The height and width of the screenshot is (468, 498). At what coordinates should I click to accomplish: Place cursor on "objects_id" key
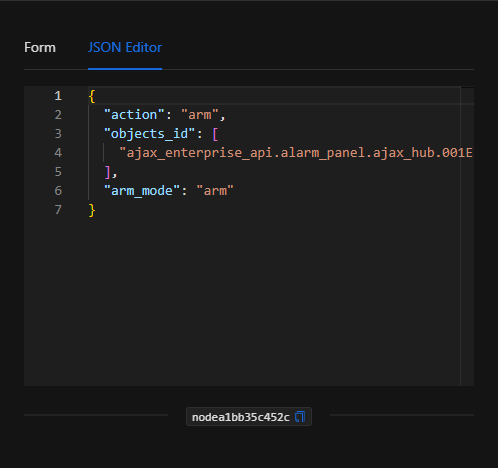coord(149,134)
